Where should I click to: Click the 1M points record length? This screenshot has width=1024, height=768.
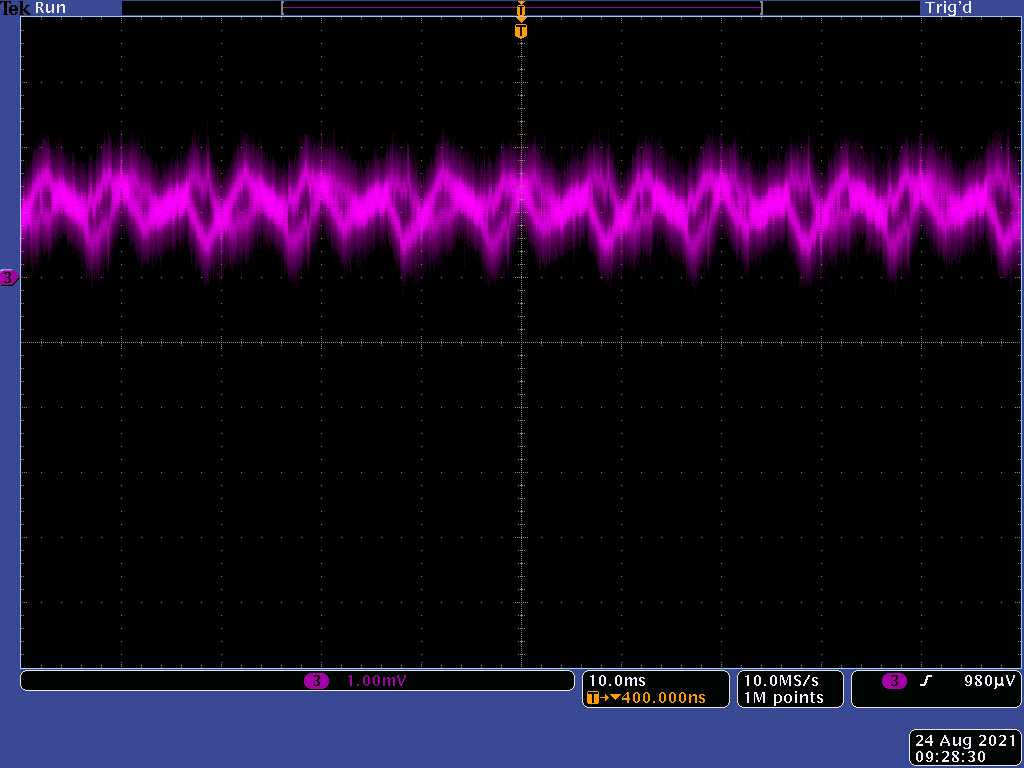coord(784,698)
